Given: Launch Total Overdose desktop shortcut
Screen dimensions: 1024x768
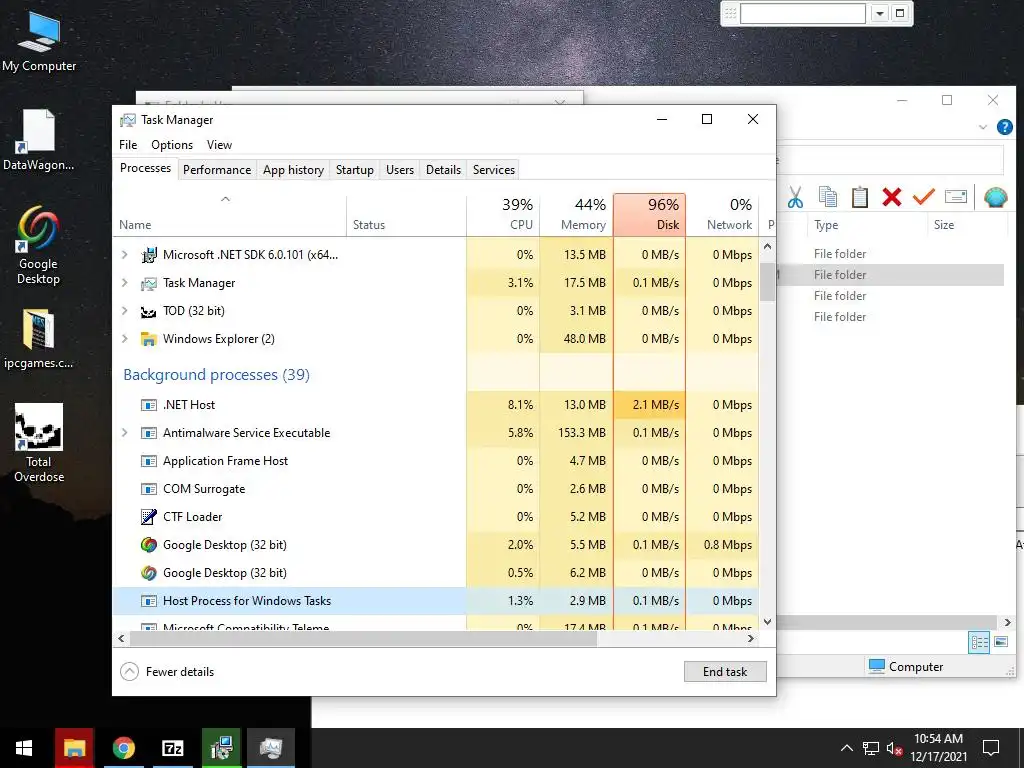Looking at the screenshot, I should tap(39, 443).
